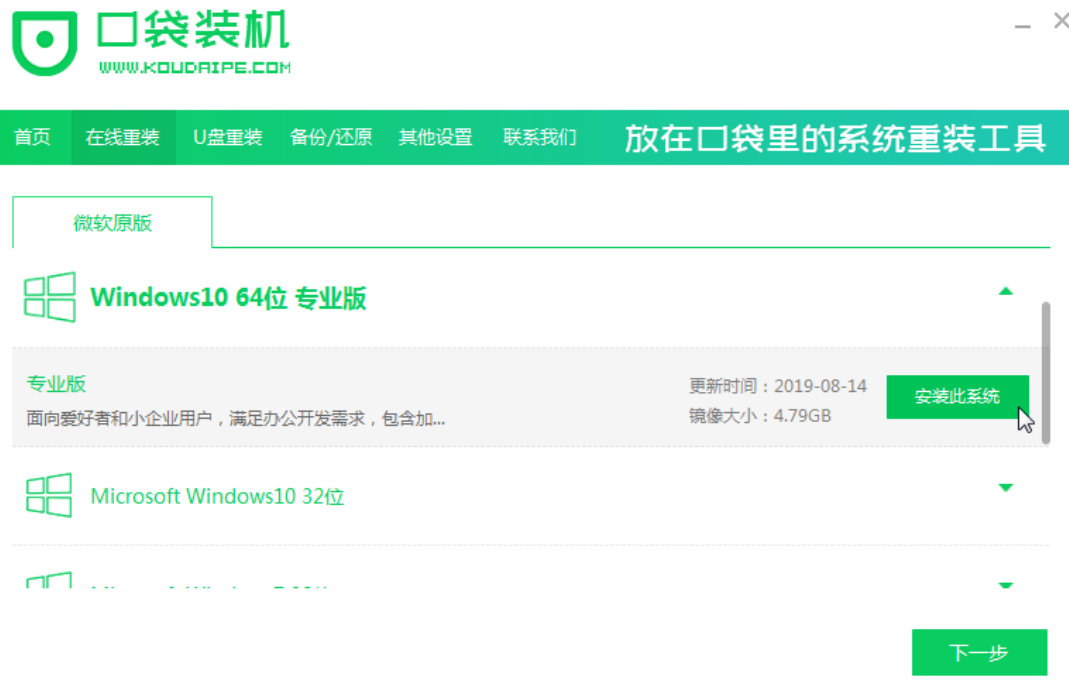Viewport: 1069px width, 696px height.
Task: Go to the 备份/还原 tab
Action: point(331,137)
